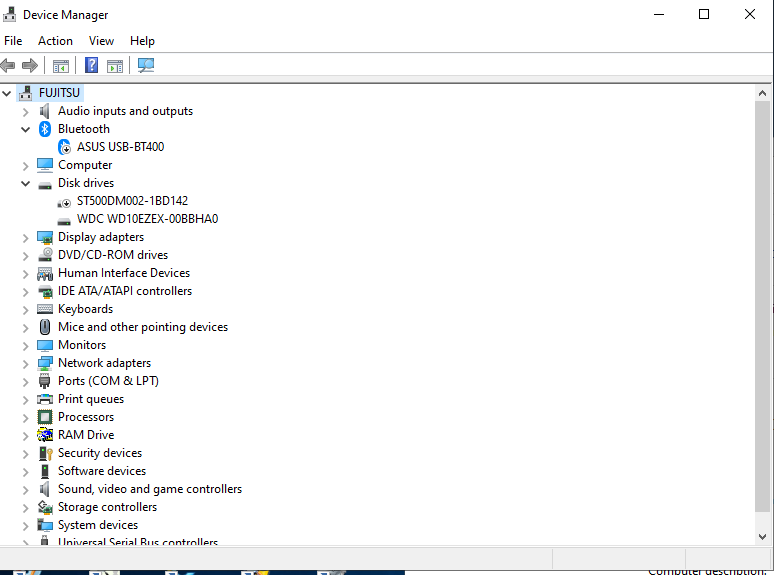Screen dimensions: 774x575
Task: Open the View menu
Action: click(101, 41)
